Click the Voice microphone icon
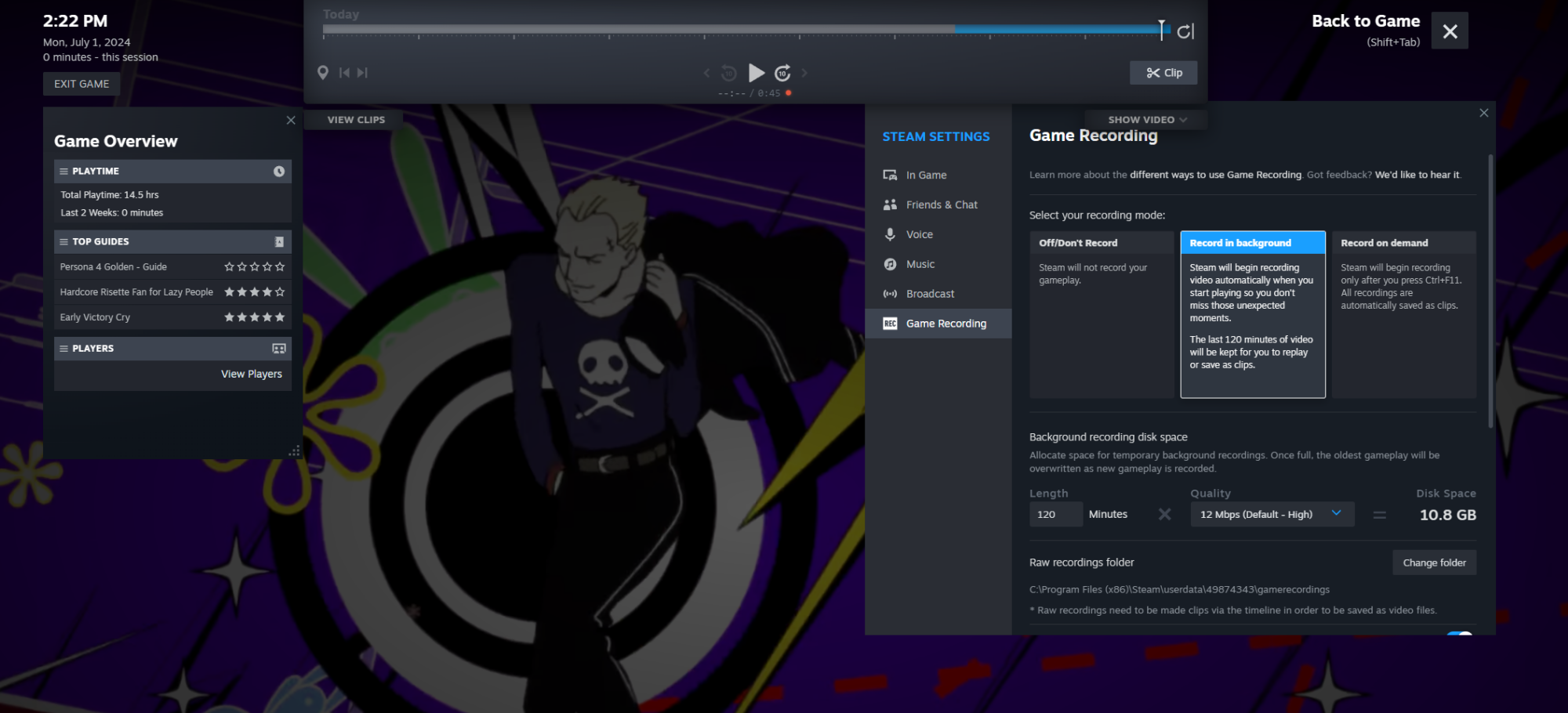 point(890,234)
